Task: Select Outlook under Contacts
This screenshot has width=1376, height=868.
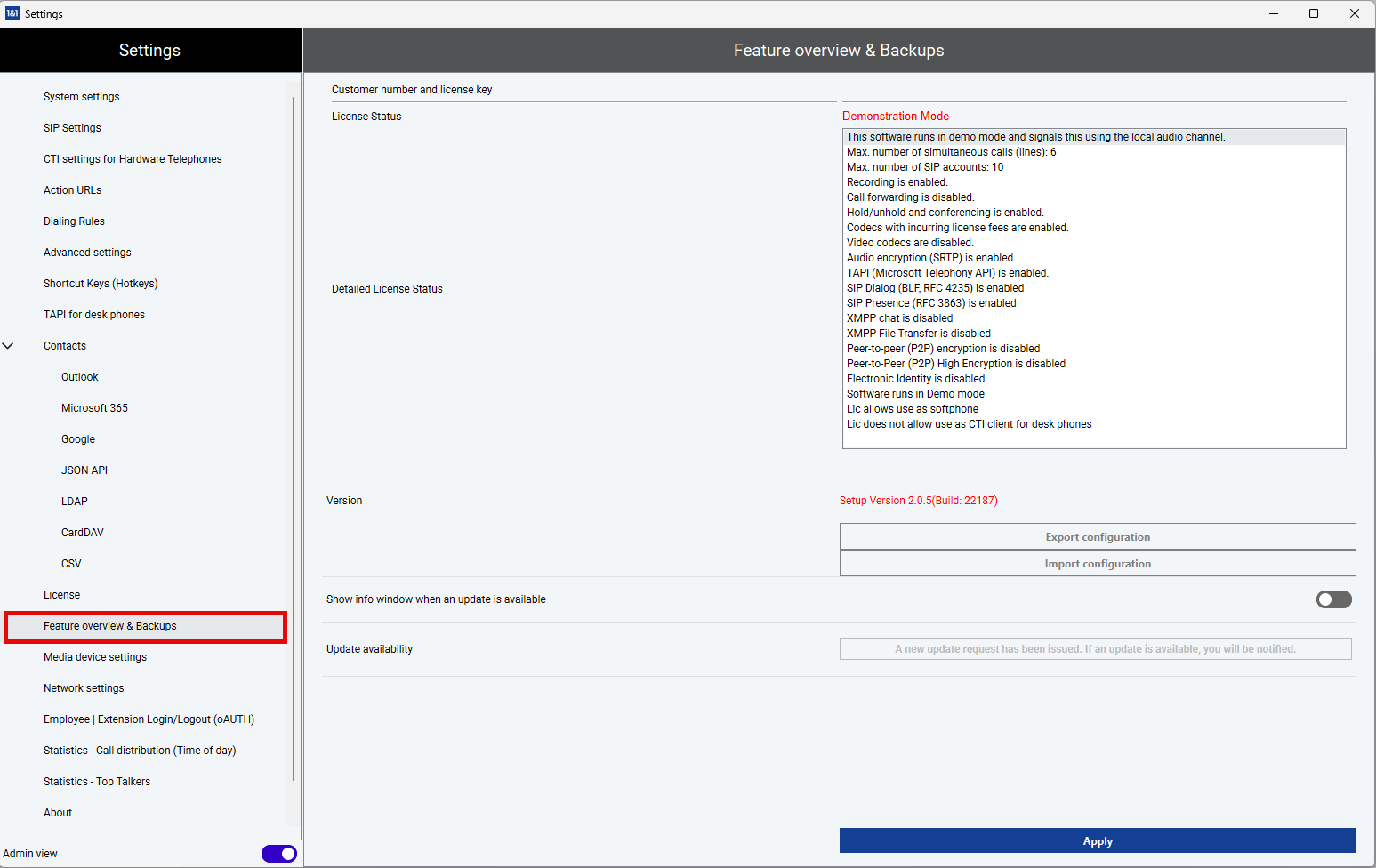Action: [x=79, y=377]
